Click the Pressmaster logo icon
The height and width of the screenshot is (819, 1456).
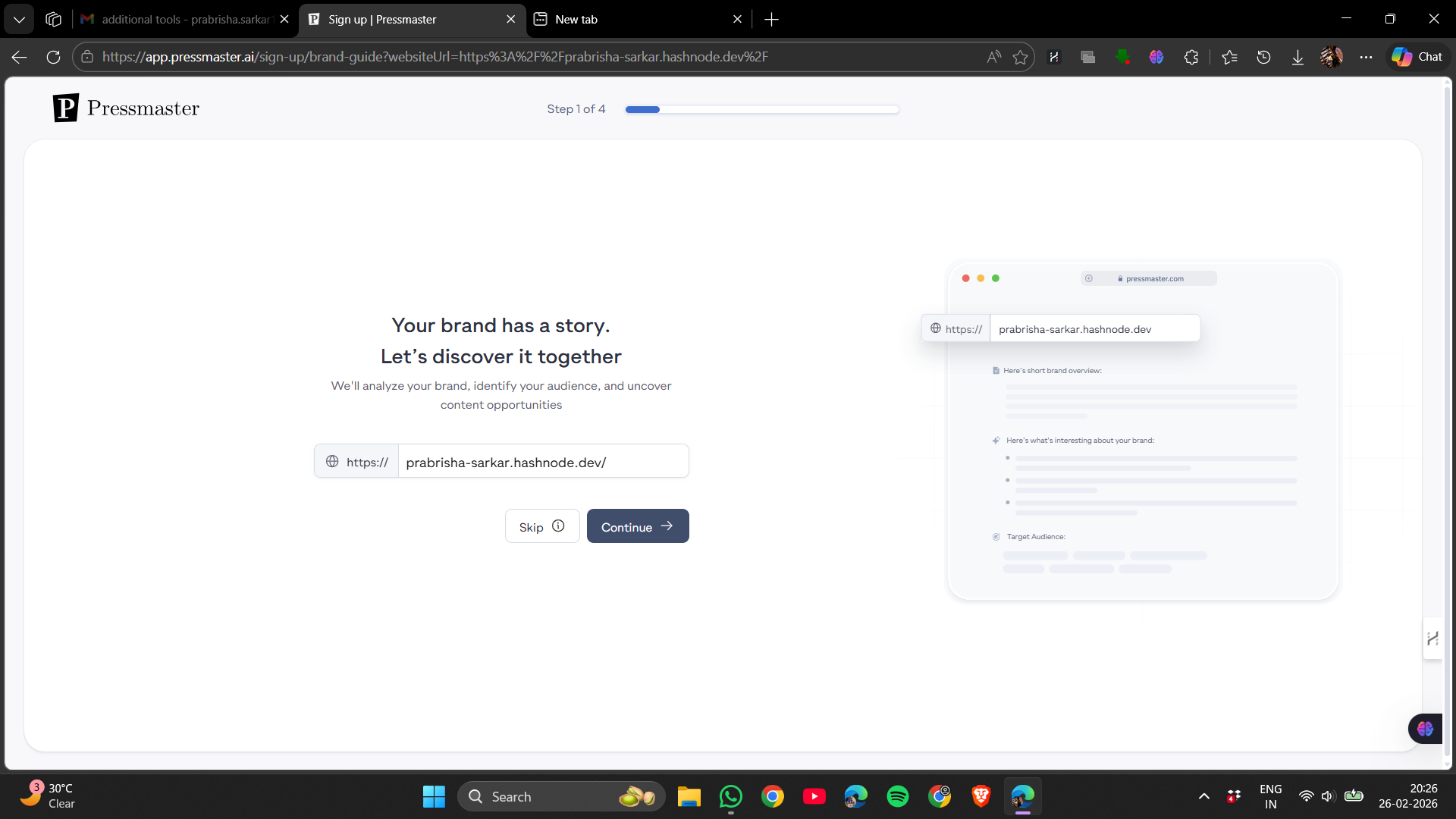pyautogui.click(x=66, y=108)
